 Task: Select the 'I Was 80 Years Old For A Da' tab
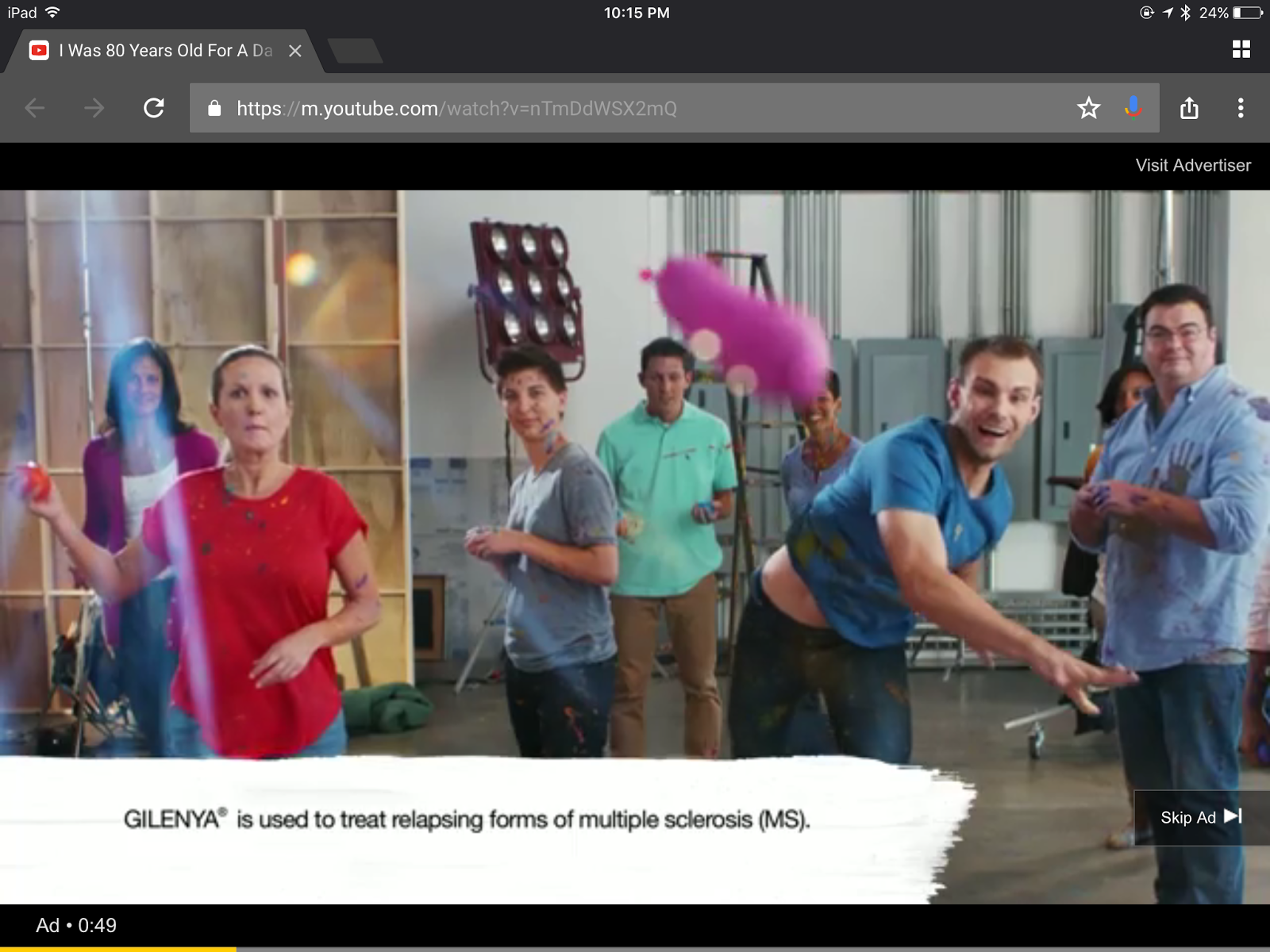[x=164, y=51]
